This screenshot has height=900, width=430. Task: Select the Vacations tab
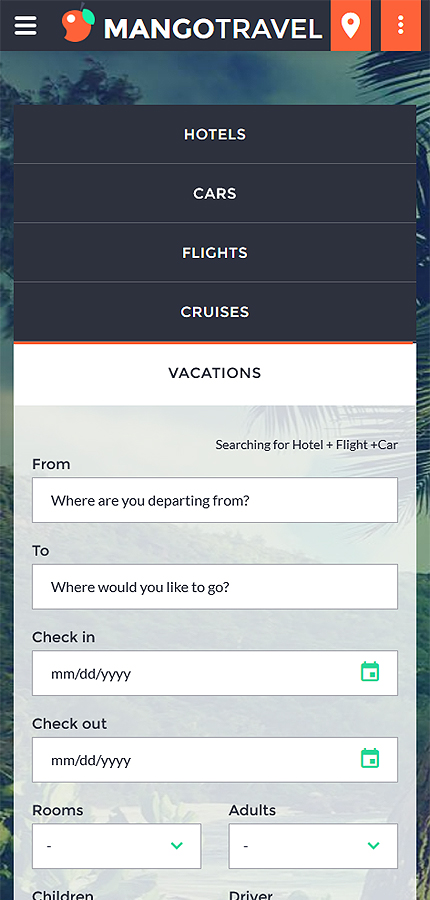(x=215, y=373)
